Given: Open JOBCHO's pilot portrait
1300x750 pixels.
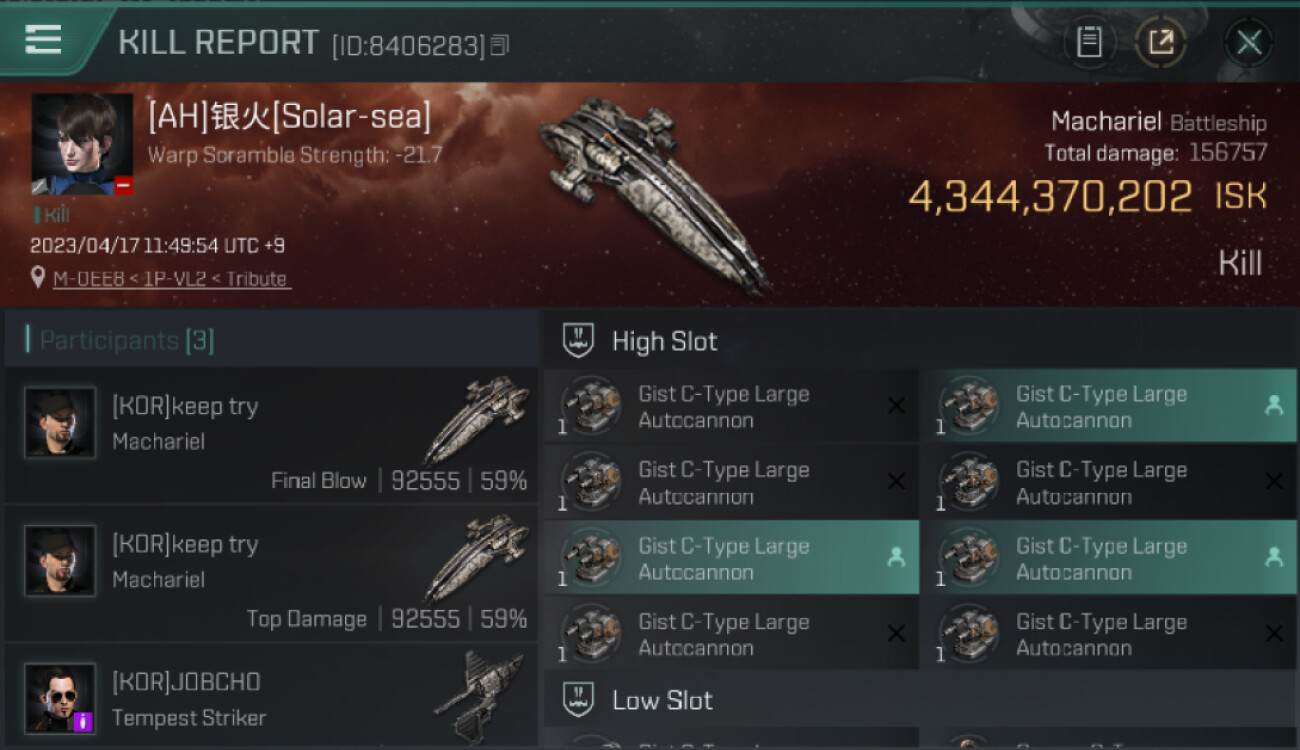Looking at the screenshot, I should [60, 698].
